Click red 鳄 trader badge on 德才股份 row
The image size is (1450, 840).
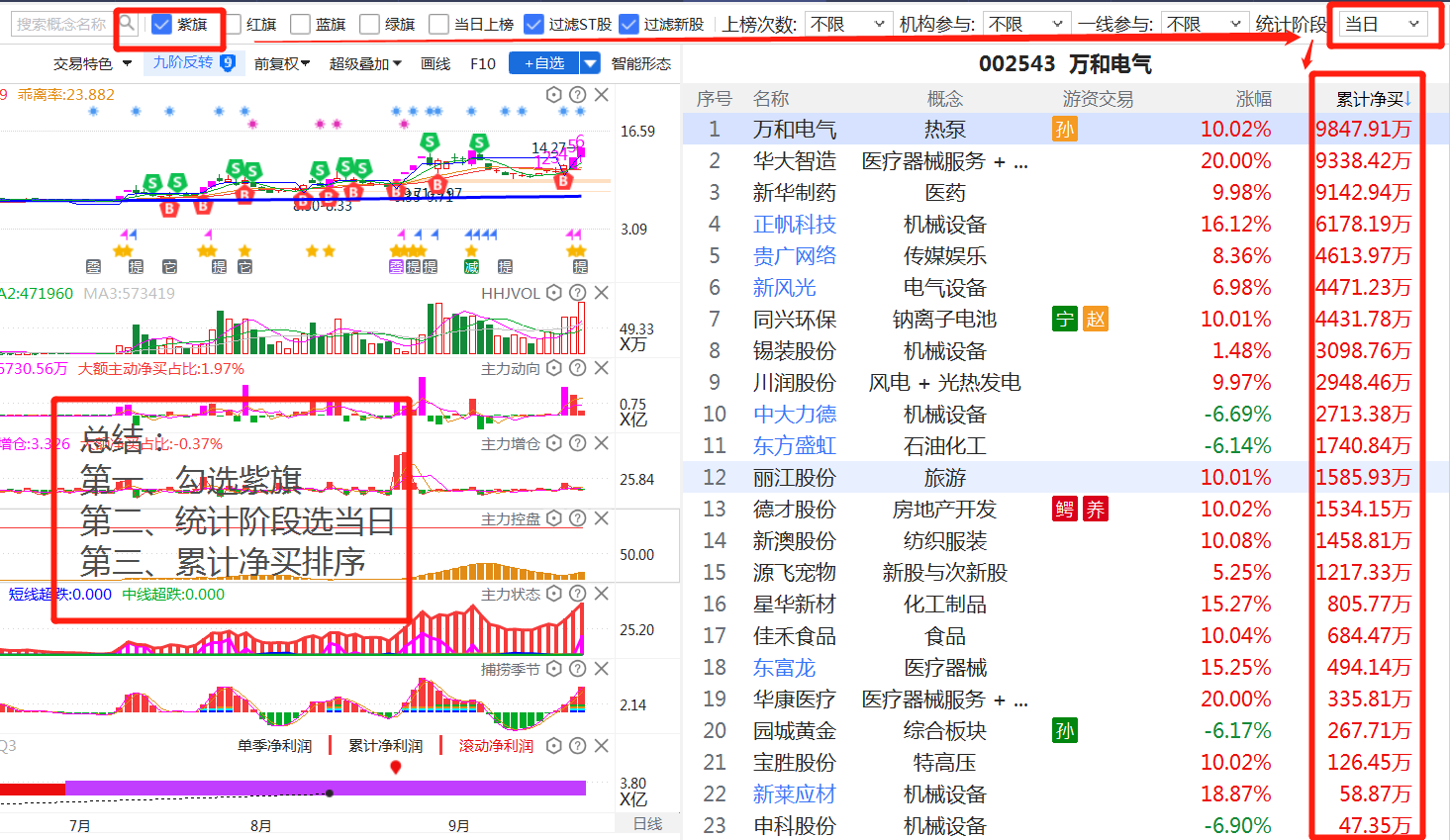[x=1064, y=510]
